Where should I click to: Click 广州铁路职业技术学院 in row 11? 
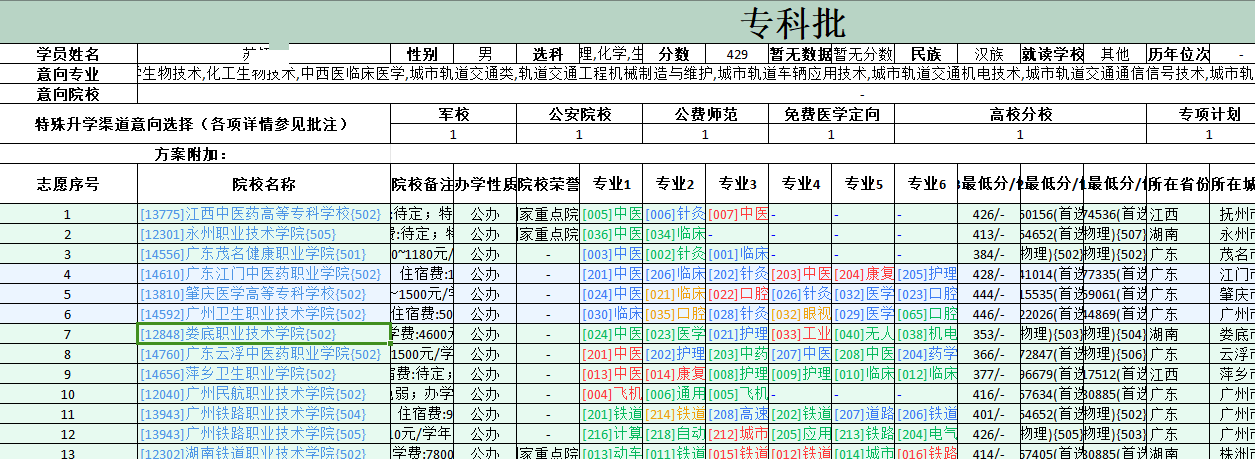click(x=264, y=414)
